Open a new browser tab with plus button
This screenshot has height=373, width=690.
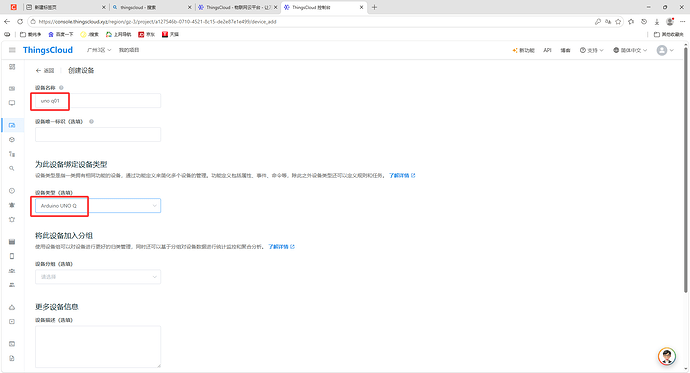374,7
